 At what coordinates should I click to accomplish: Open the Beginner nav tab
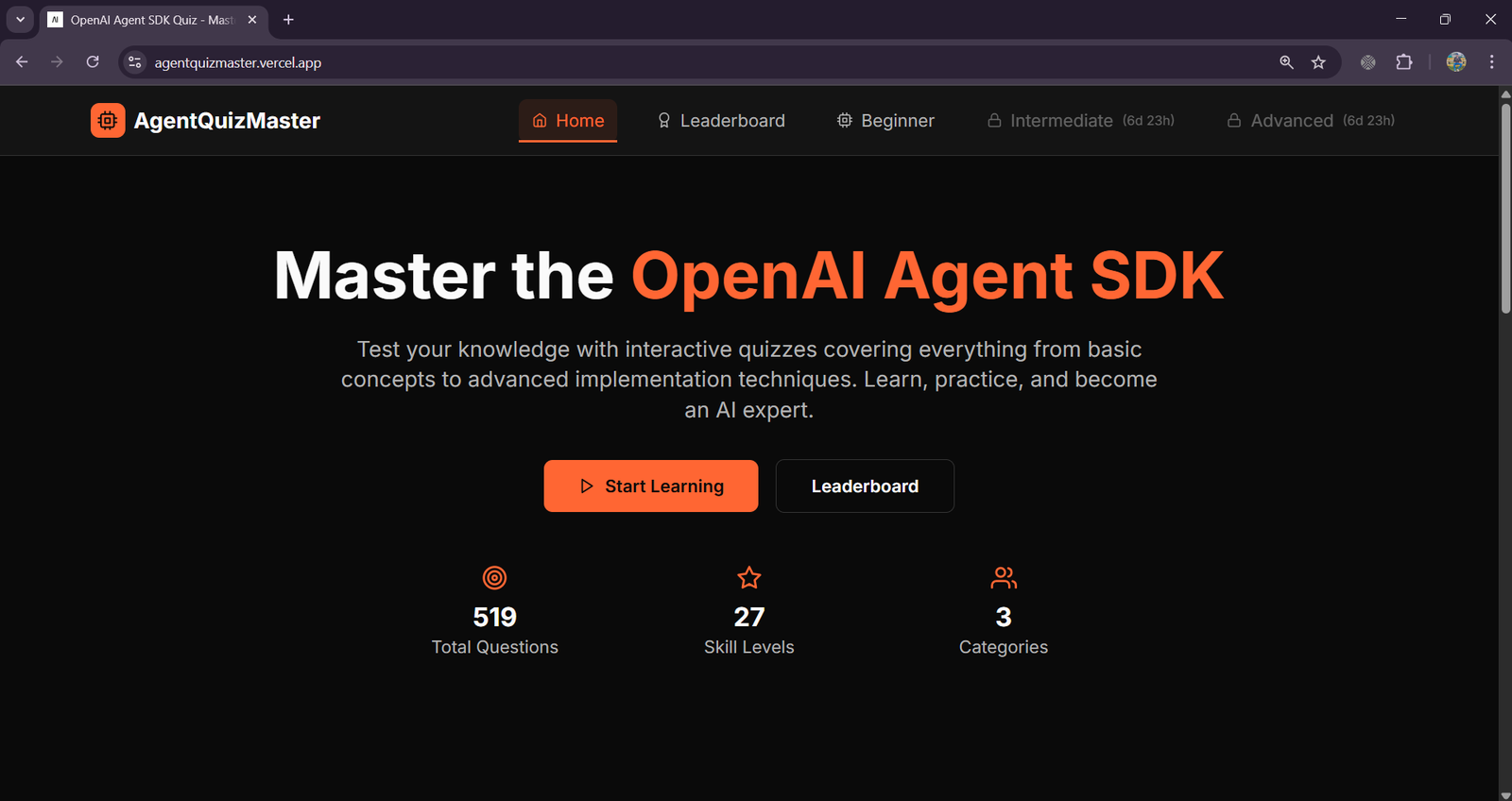[885, 120]
